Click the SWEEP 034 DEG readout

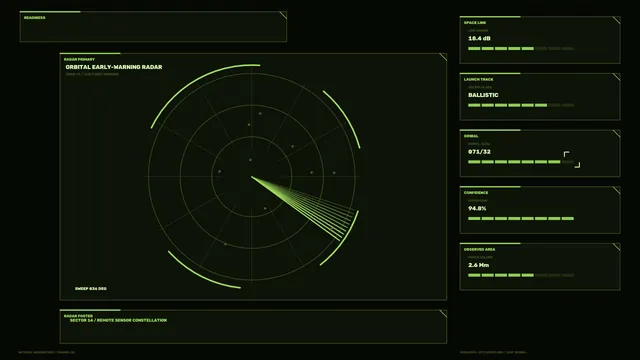click(x=91, y=289)
